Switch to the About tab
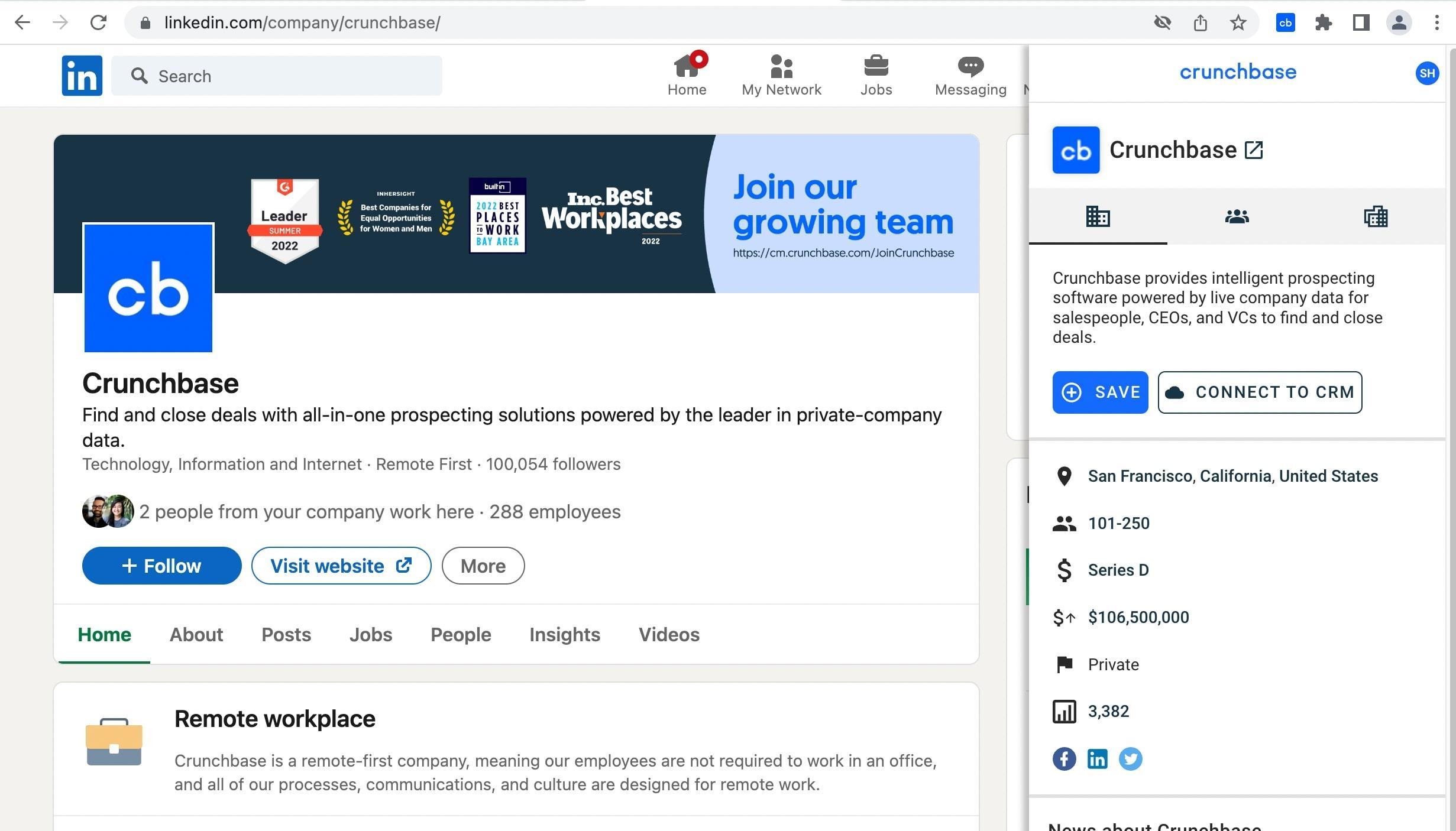The image size is (1456, 831). point(196,634)
